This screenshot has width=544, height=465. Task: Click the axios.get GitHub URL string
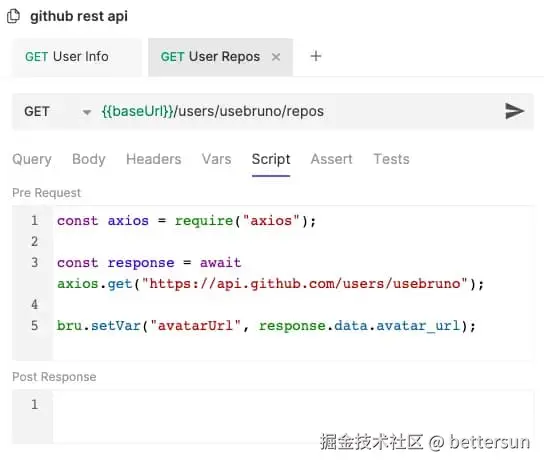[x=304, y=284]
